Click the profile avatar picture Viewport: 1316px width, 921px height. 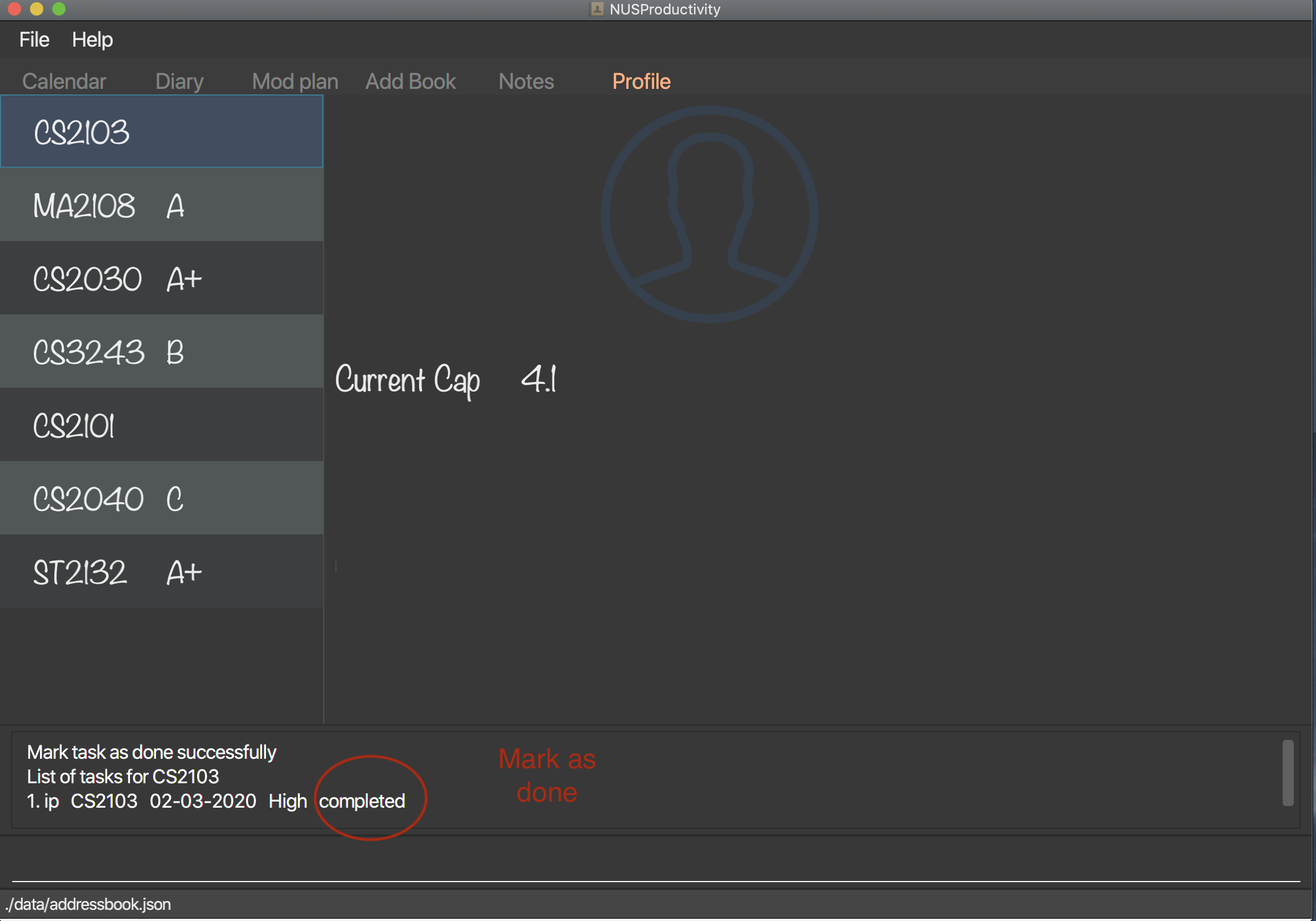click(710, 214)
